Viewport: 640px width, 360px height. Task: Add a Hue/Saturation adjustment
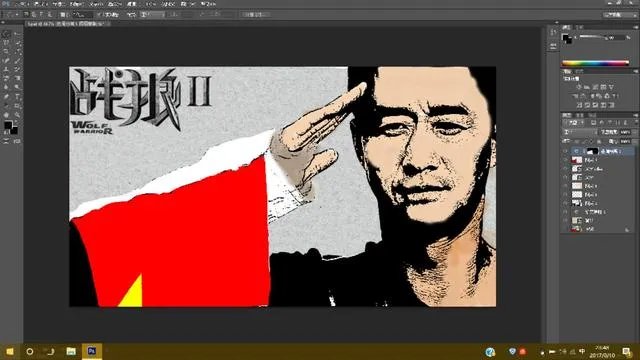click(x=575, y=96)
